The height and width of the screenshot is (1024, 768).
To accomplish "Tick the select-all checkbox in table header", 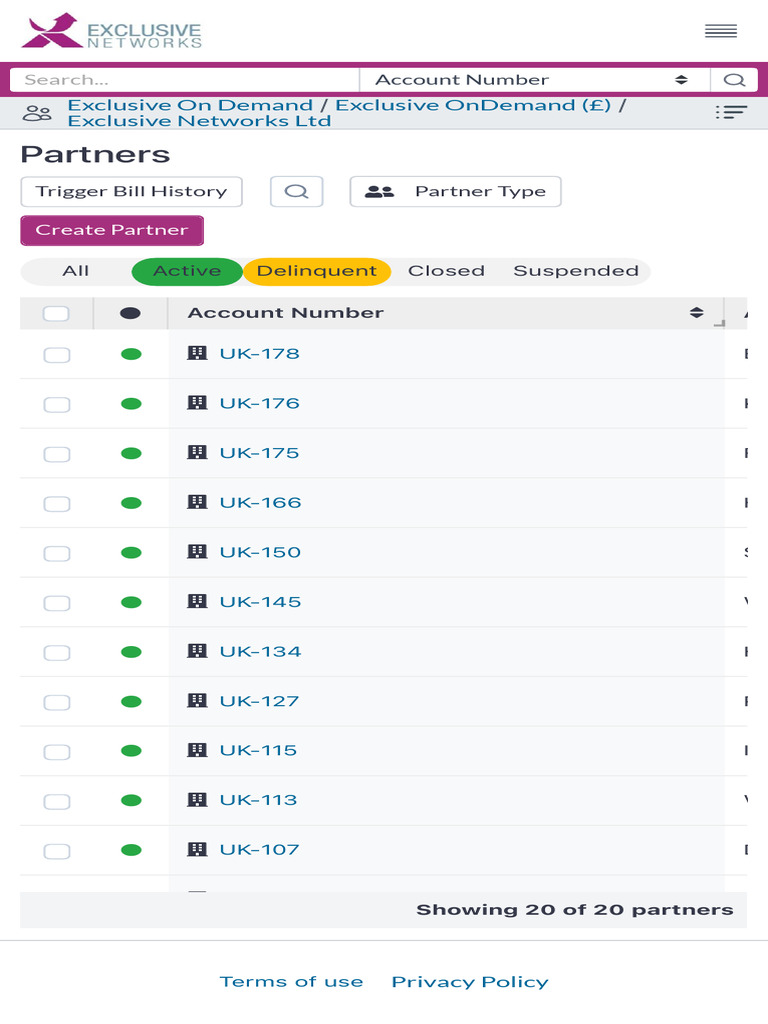I will (56, 313).
